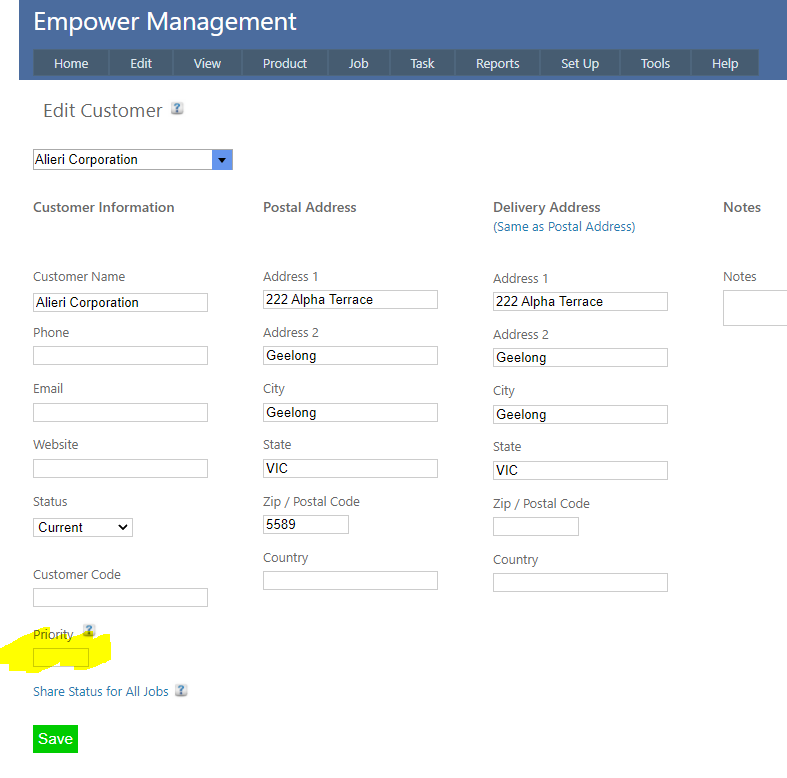
Task: Focus the Customer Name text field
Action: (x=120, y=302)
